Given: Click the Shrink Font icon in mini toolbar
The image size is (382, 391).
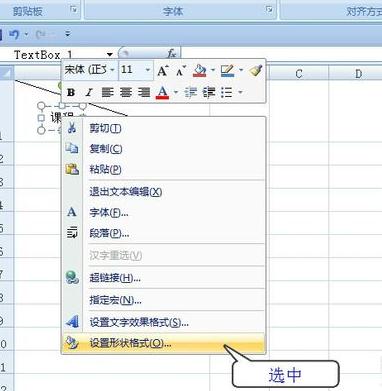Looking at the screenshot, I should [181, 71].
